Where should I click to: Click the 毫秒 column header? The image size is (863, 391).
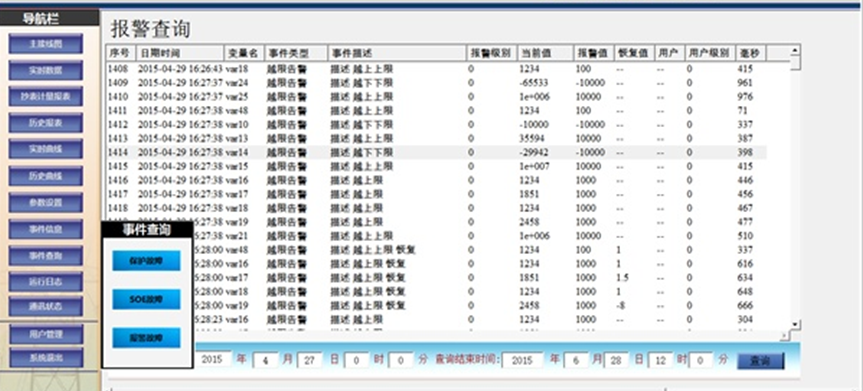751,53
